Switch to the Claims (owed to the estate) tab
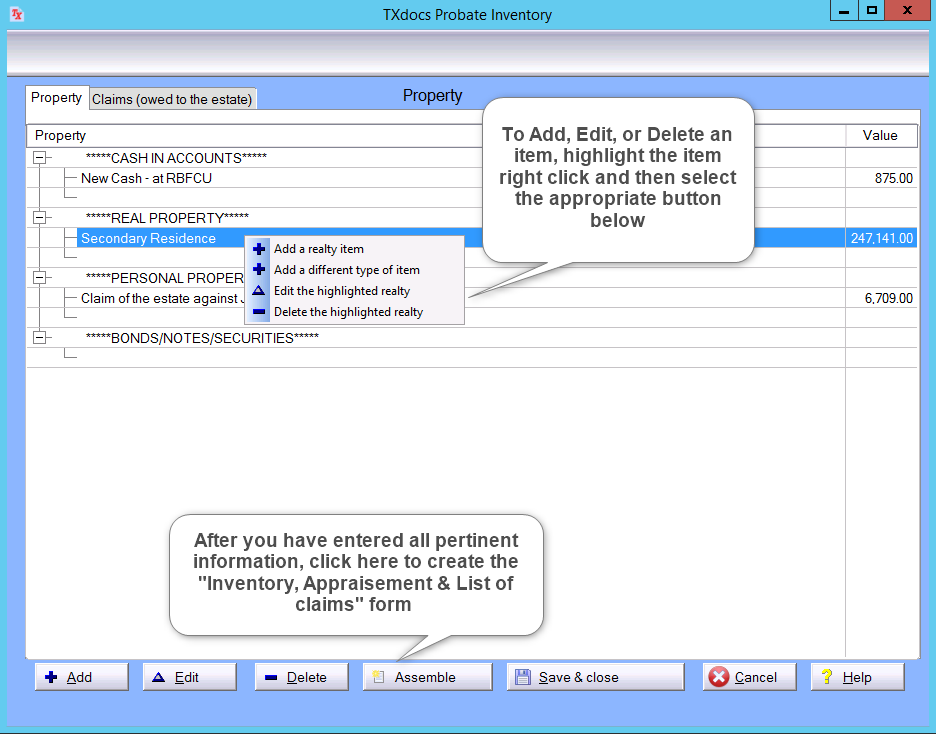The image size is (936, 734). pyautogui.click(x=172, y=98)
